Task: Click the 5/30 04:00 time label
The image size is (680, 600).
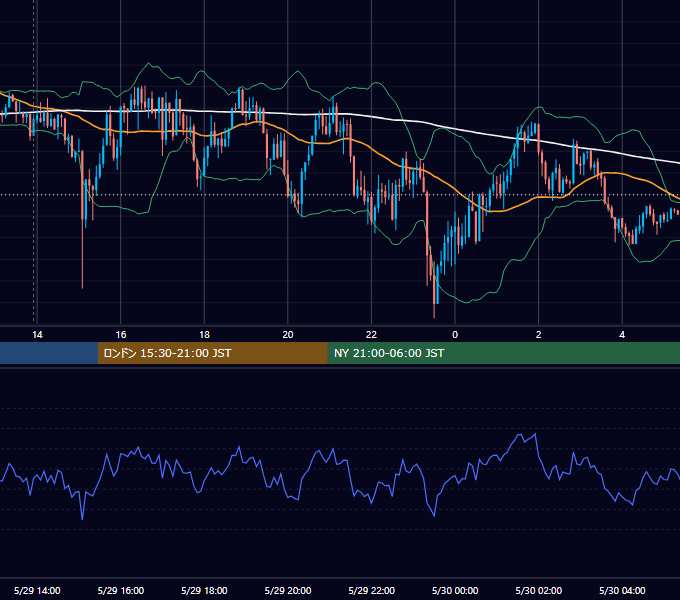Action: coord(622,590)
